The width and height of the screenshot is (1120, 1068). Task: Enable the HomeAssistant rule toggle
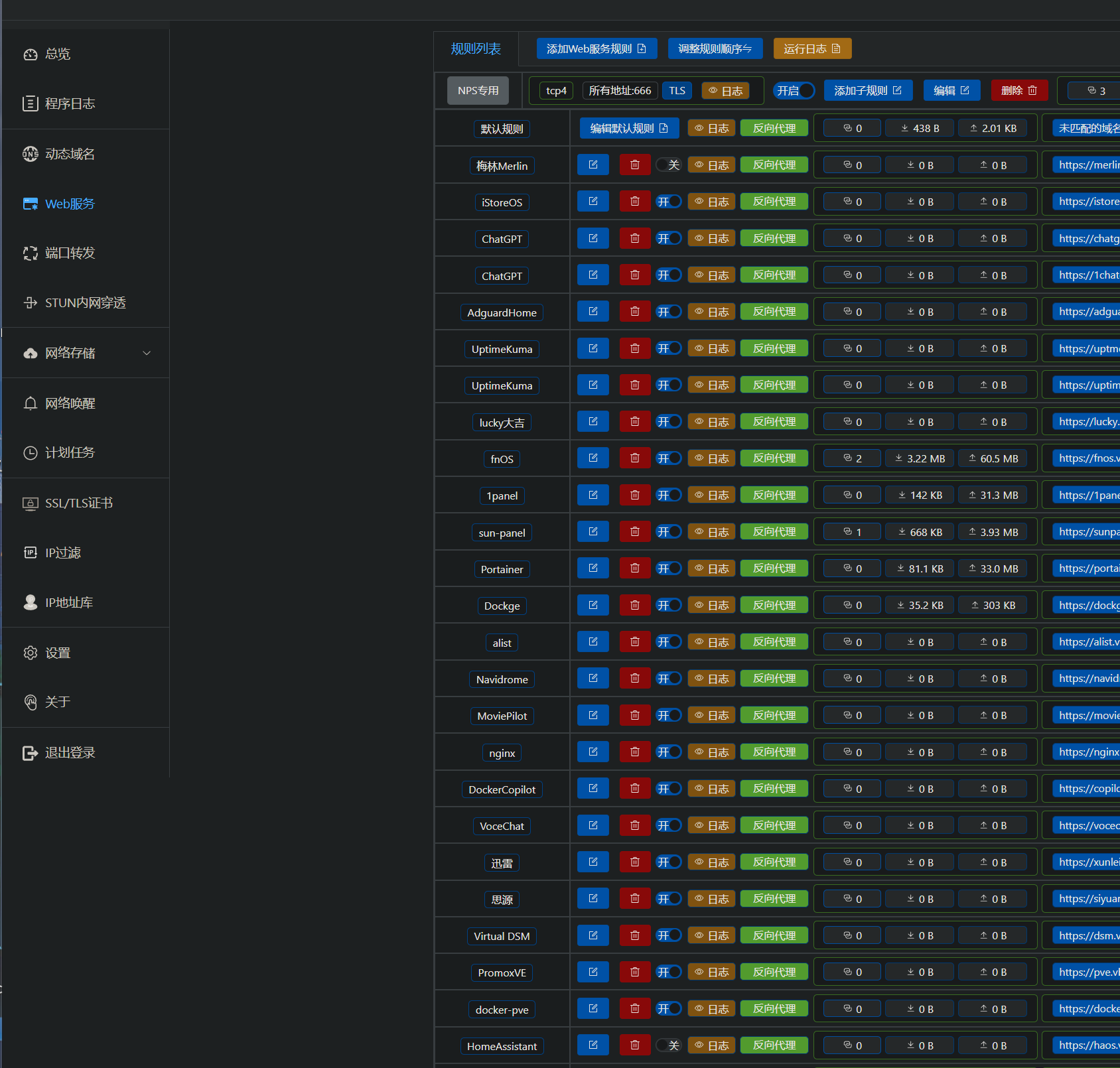[x=668, y=1045]
